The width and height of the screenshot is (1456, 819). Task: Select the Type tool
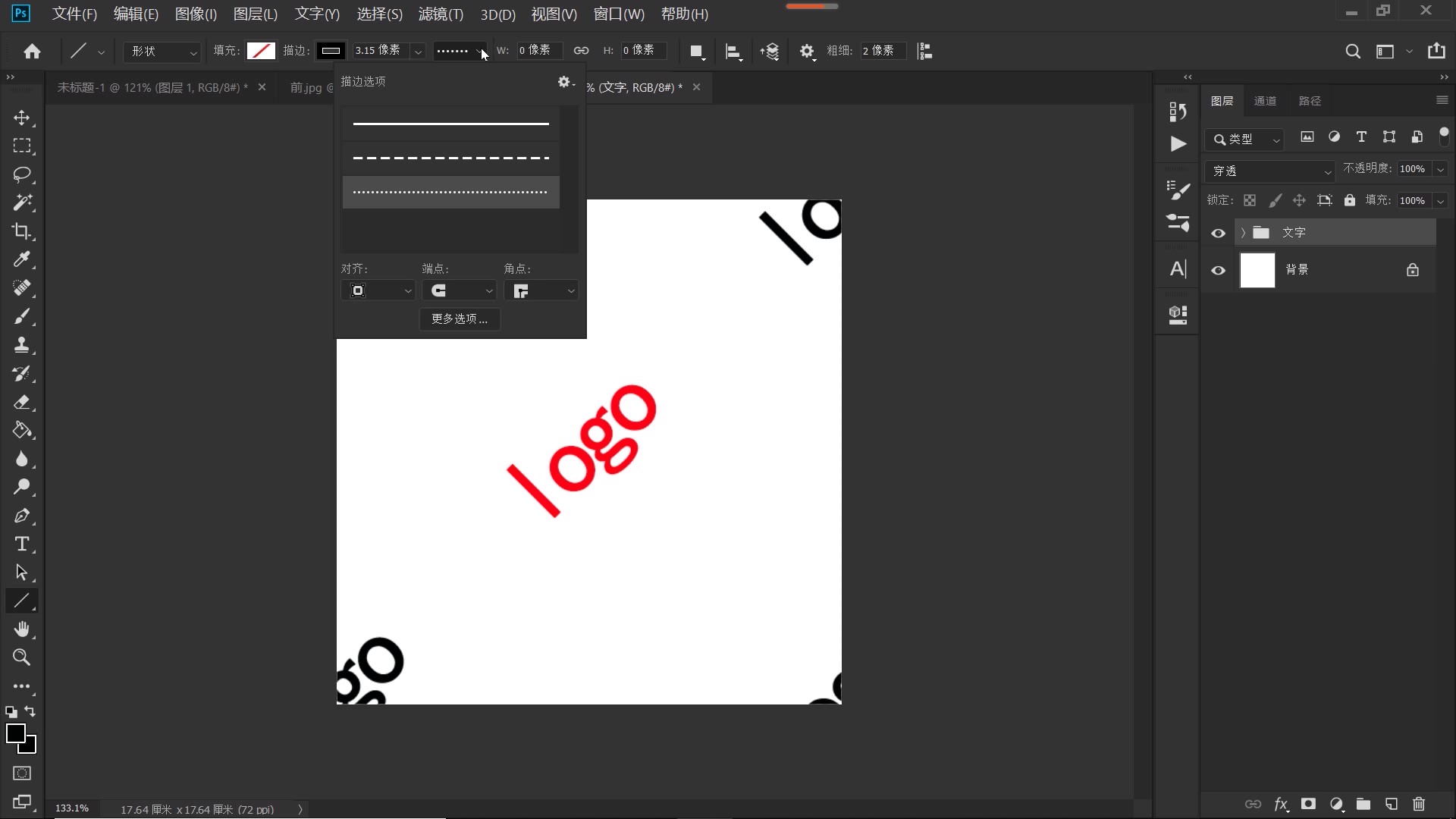[x=22, y=544]
